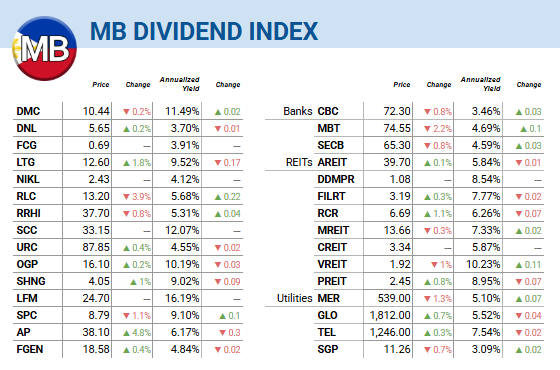Select DDMPR yield 8.54%
This screenshot has height=370, width=560.
[x=486, y=179]
